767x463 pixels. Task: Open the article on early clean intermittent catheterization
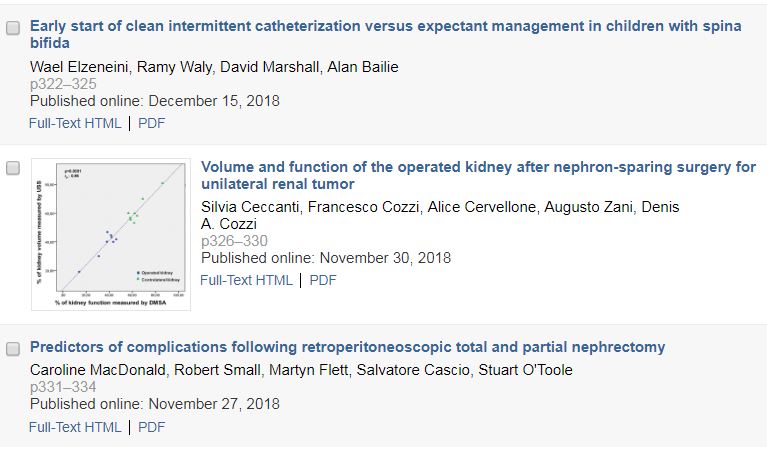(385, 34)
